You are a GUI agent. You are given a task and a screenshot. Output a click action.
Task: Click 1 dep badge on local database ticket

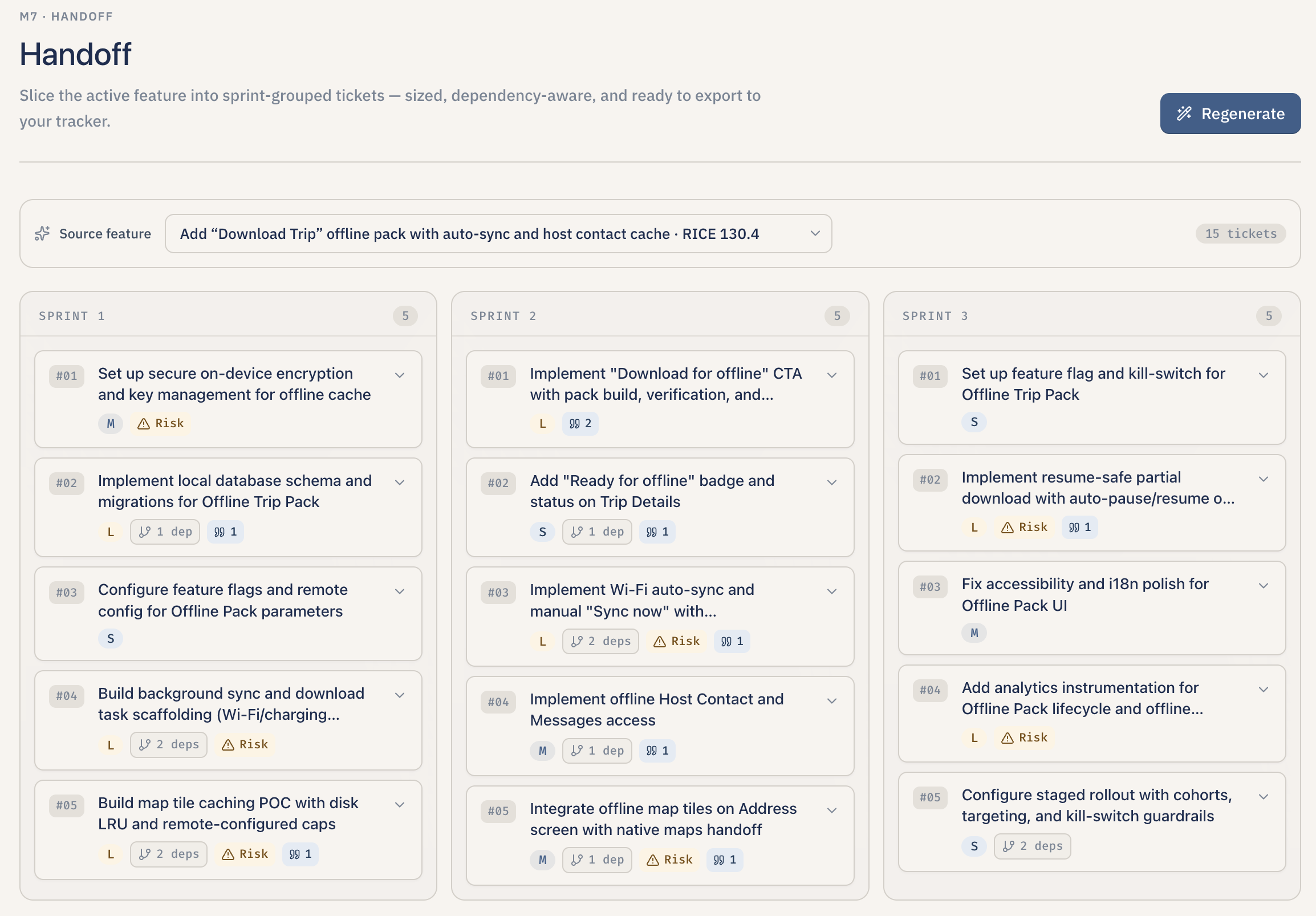pyautogui.click(x=165, y=532)
